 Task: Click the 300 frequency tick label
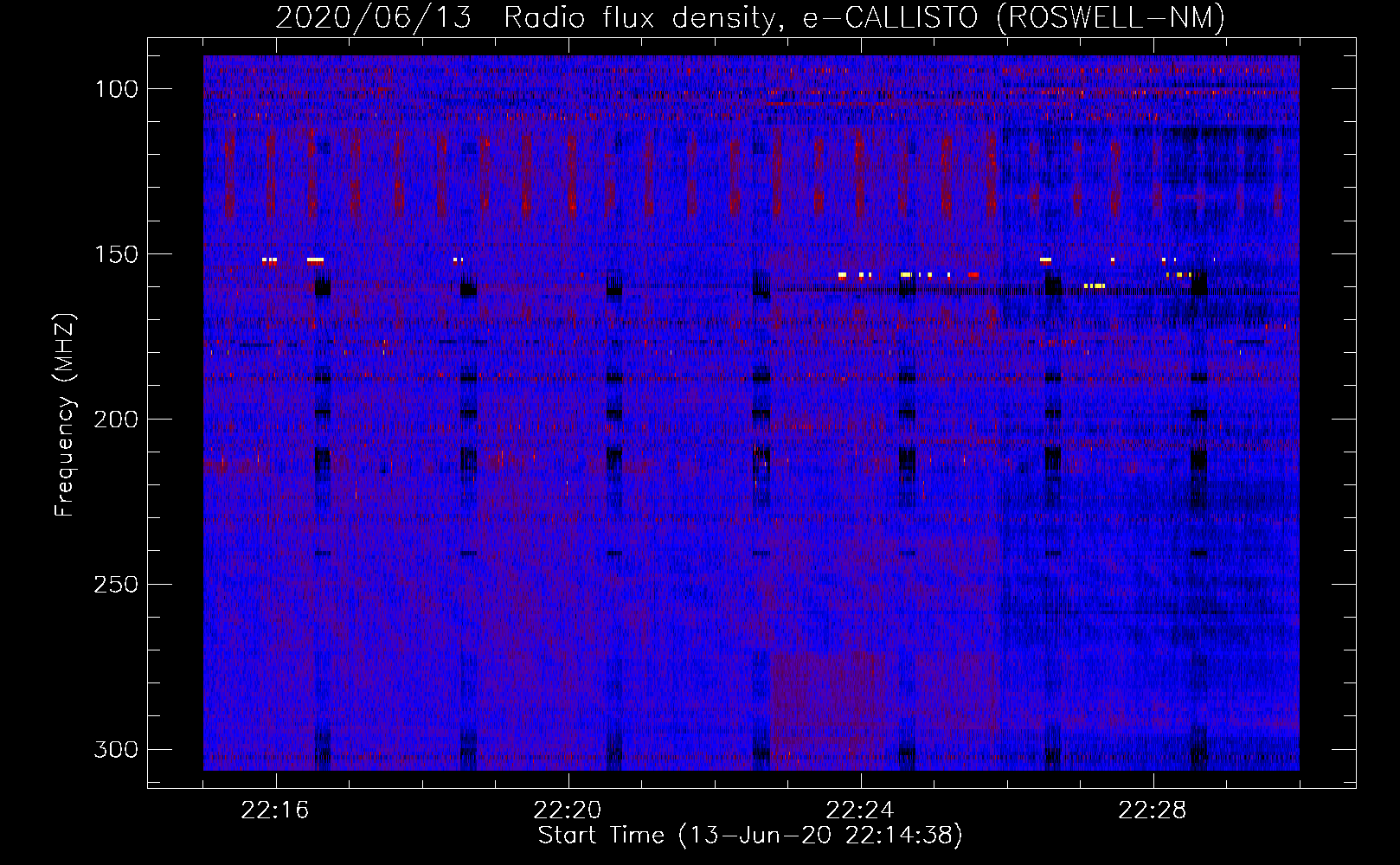point(116,750)
